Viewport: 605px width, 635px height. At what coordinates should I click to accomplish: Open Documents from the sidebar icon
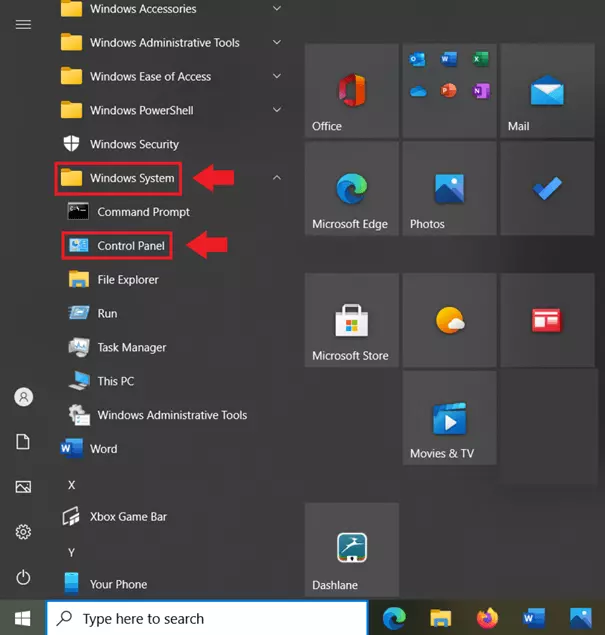click(23, 441)
